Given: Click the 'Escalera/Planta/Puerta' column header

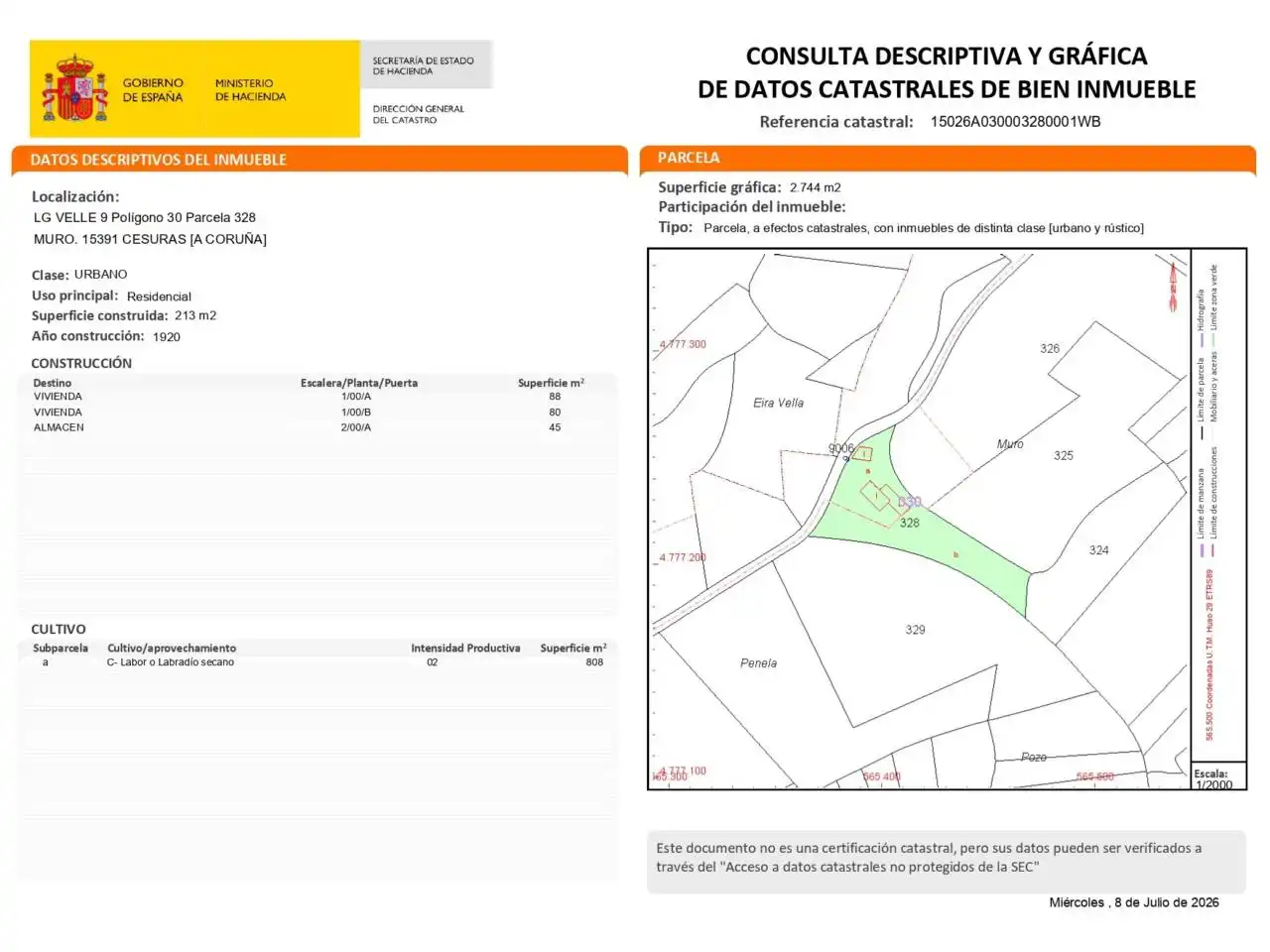Looking at the screenshot, I should click(x=359, y=383).
